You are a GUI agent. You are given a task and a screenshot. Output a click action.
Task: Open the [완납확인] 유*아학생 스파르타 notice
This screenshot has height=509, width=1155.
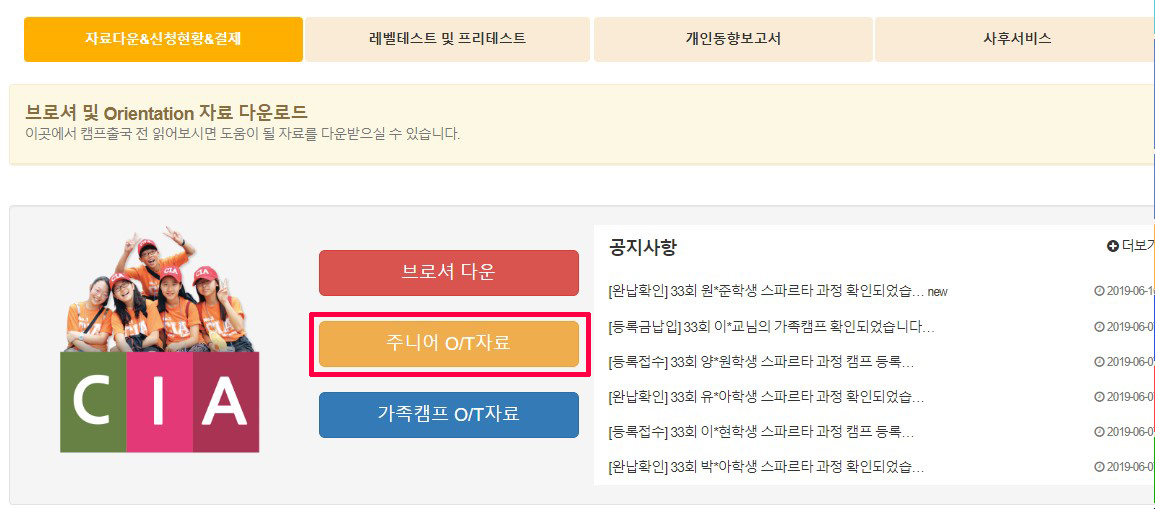[x=766, y=397]
